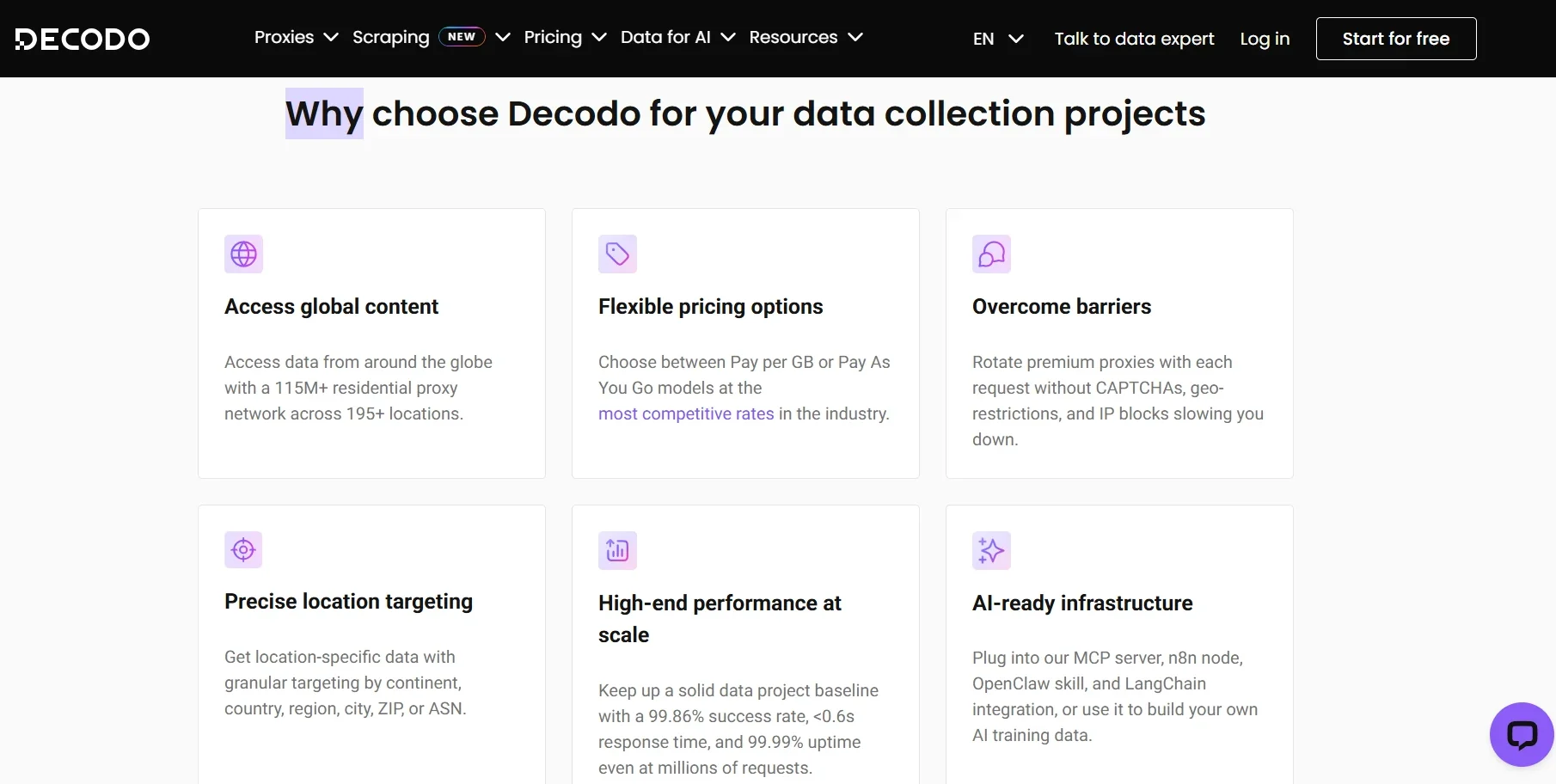Image resolution: width=1556 pixels, height=784 pixels.
Task: Expand the Scraping dropdown chevron
Action: point(504,37)
